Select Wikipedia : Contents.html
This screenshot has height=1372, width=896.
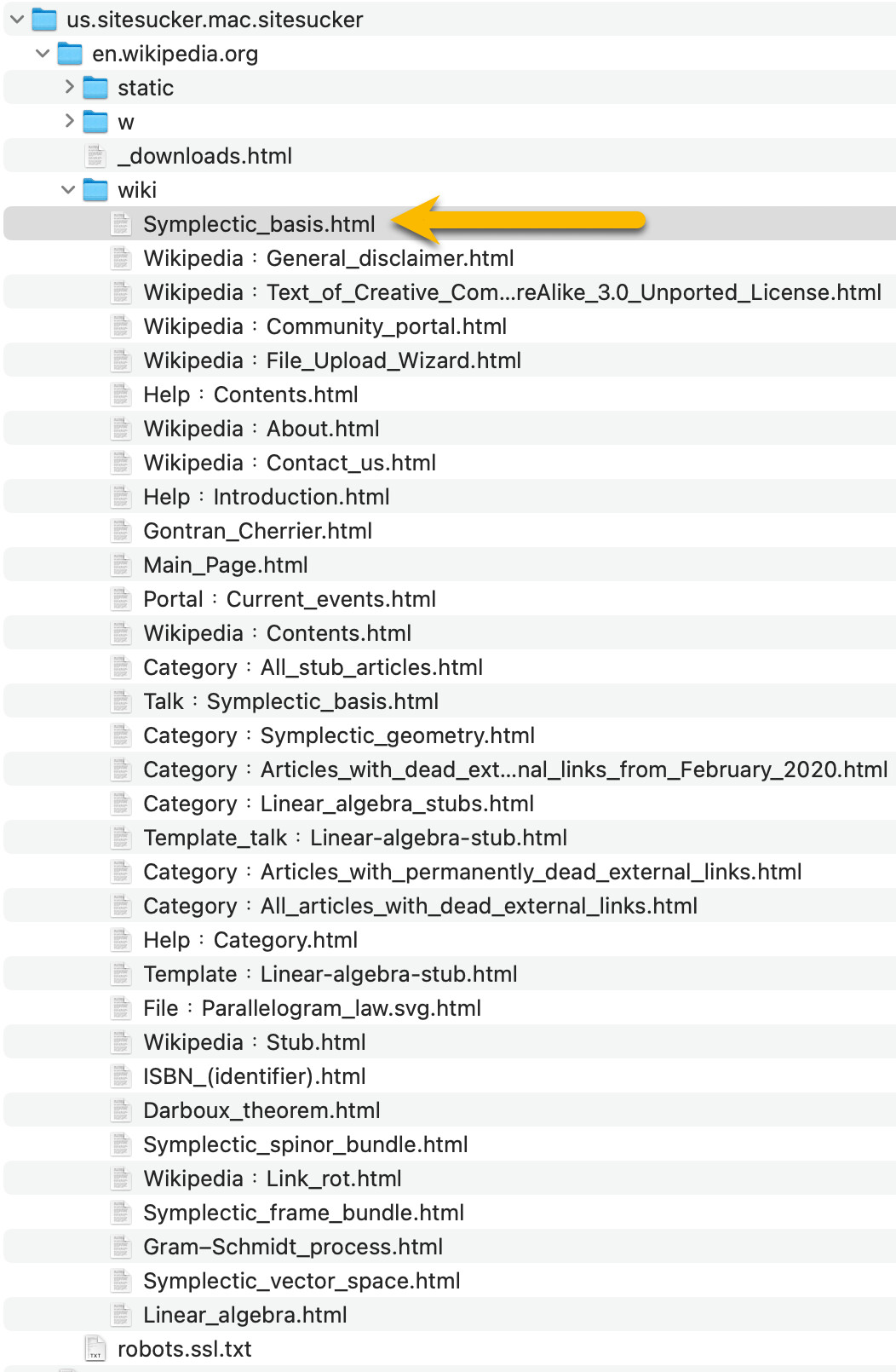277,633
